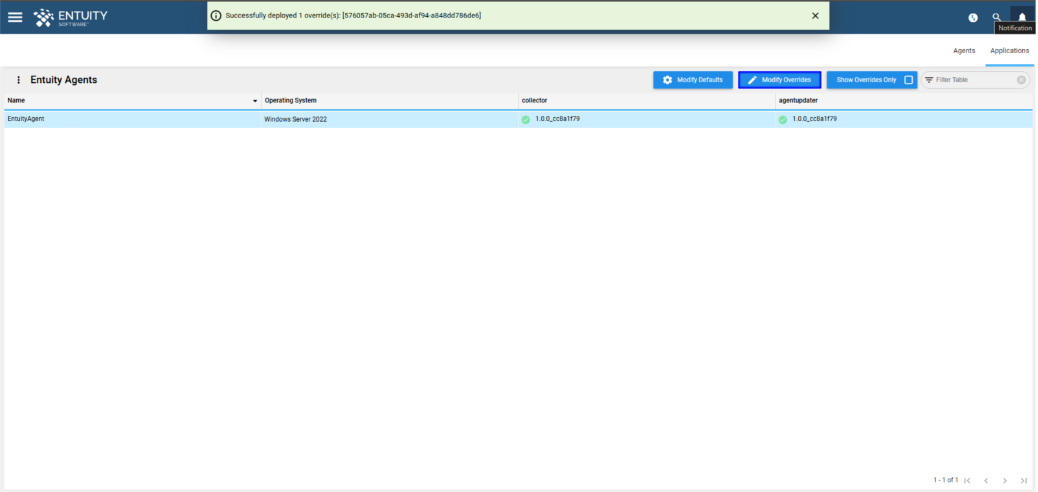Screen dimensions: 1038x492
Task: Click the agentupdater green status check icon
Action: click(782, 120)
